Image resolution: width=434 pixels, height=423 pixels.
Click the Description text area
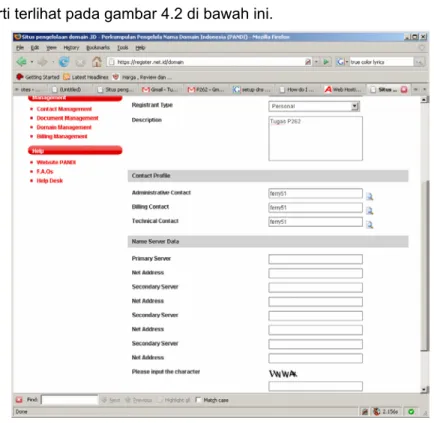point(315,138)
